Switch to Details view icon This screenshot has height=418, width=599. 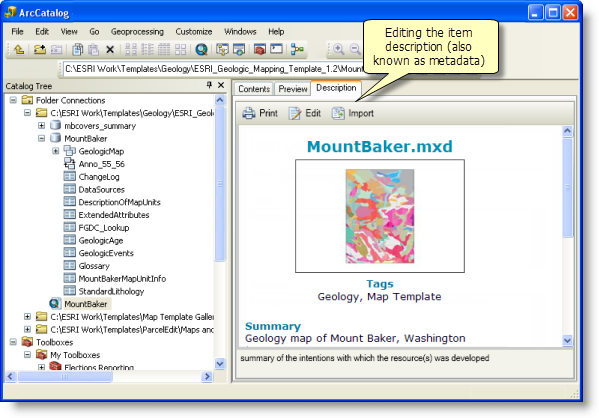tap(164, 49)
